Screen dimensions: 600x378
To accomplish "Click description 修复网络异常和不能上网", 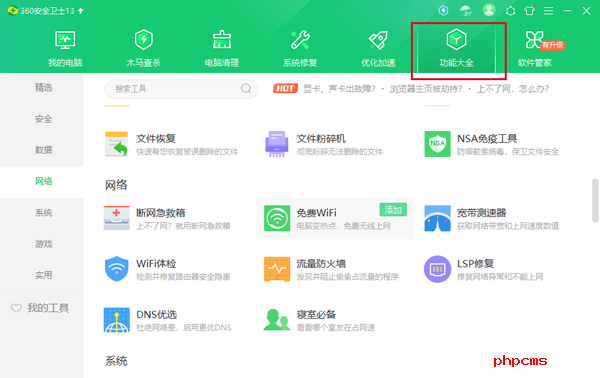I will pyautogui.click(x=500, y=277).
